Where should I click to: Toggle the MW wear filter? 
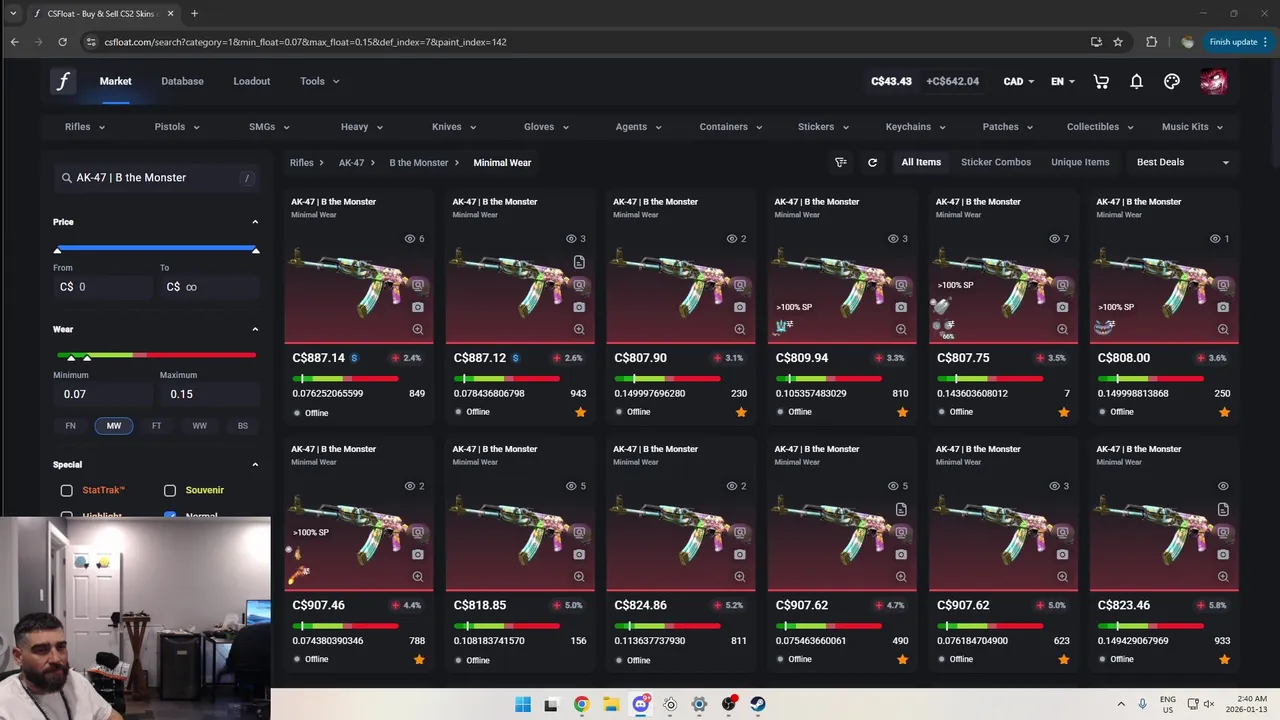click(114, 426)
